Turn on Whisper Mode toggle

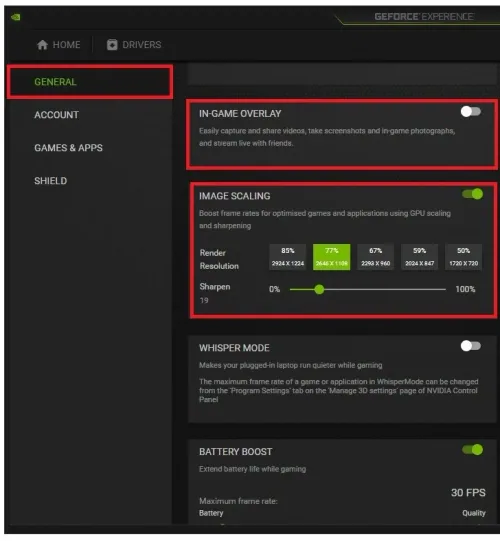(x=471, y=346)
